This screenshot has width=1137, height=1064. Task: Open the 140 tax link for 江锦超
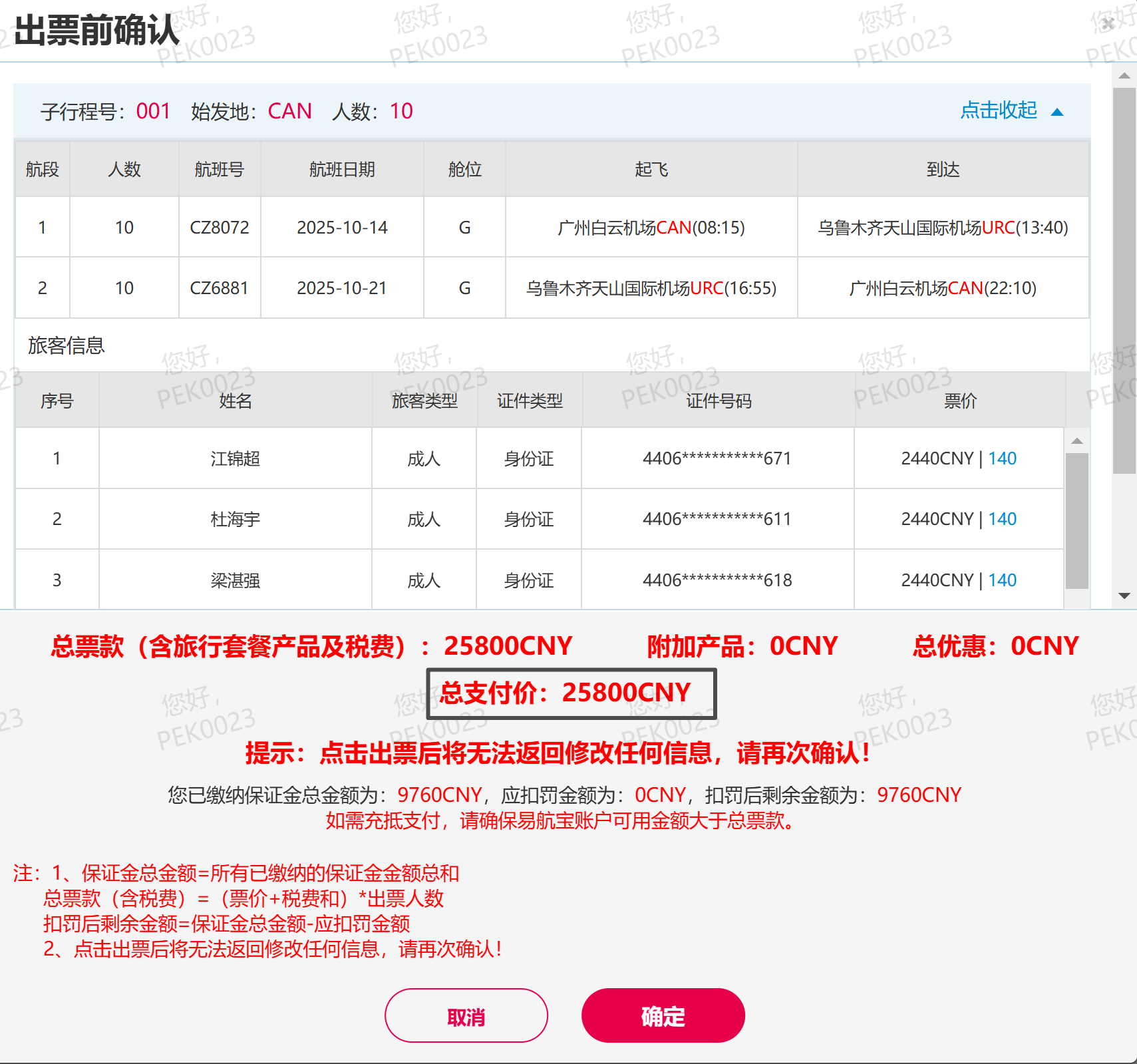click(1002, 458)
